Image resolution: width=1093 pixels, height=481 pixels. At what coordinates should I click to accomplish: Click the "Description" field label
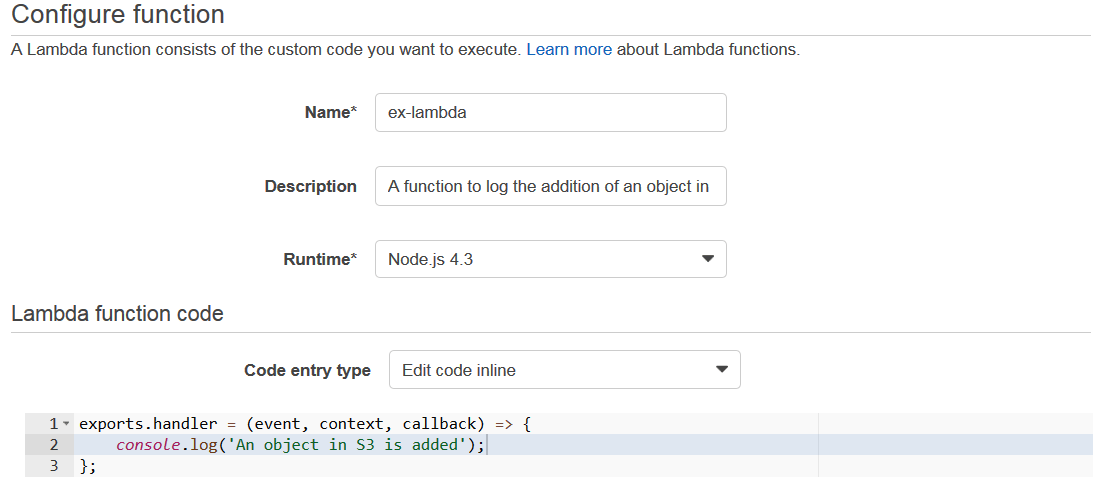[310, 187]
